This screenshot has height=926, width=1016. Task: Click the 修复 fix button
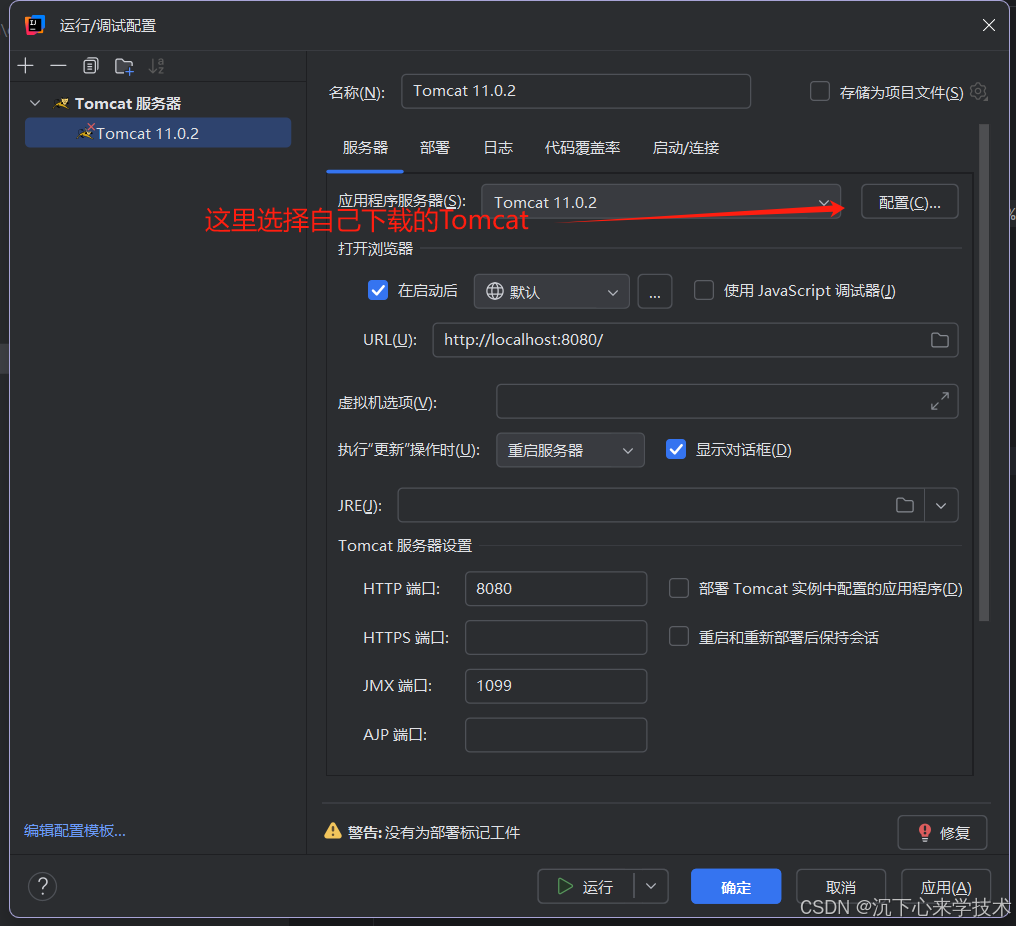(x=942, y=832)
